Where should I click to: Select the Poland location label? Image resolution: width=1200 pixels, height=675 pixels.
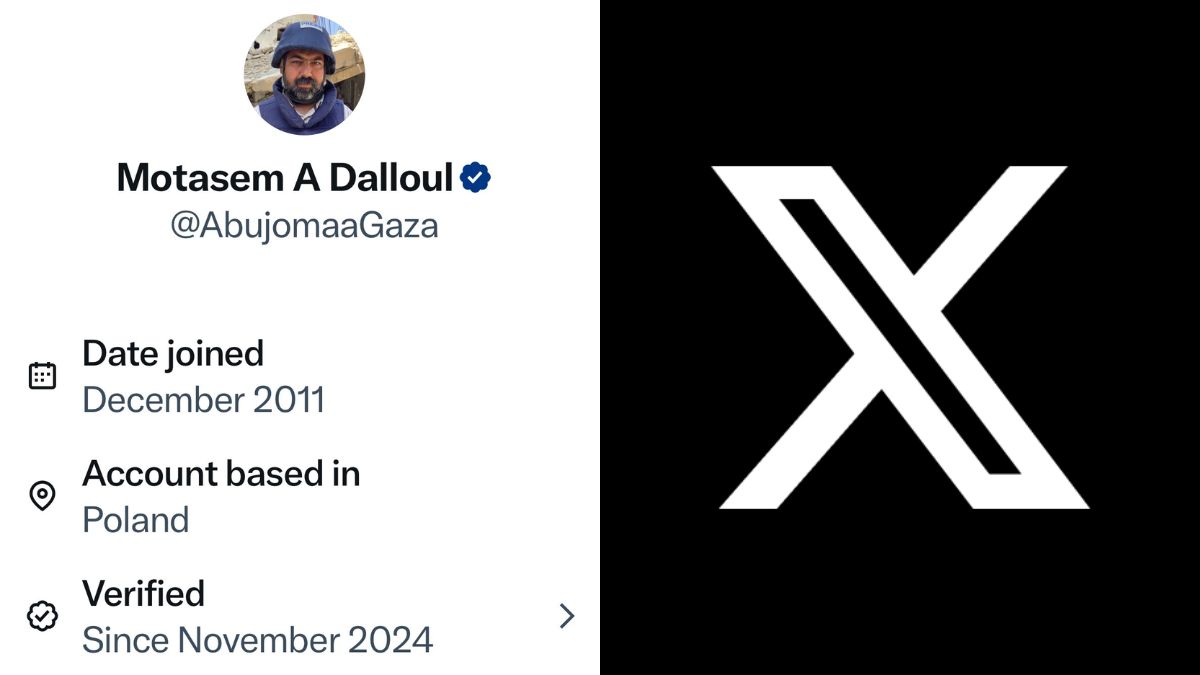click(137, 519)
